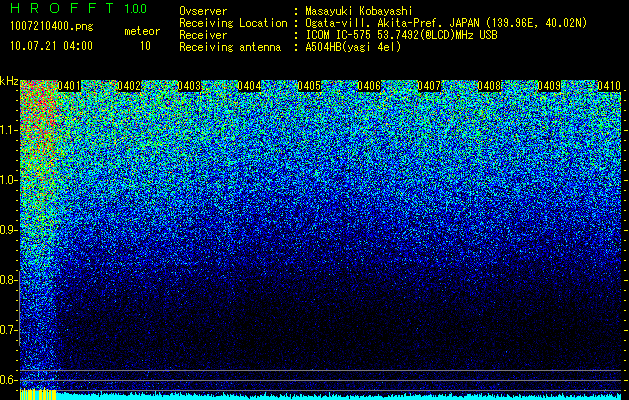Image resolution: width=629 pixels, height=400 pixels.
Task: Click the 0.8 frequency axis label
Action: (7, 280)
